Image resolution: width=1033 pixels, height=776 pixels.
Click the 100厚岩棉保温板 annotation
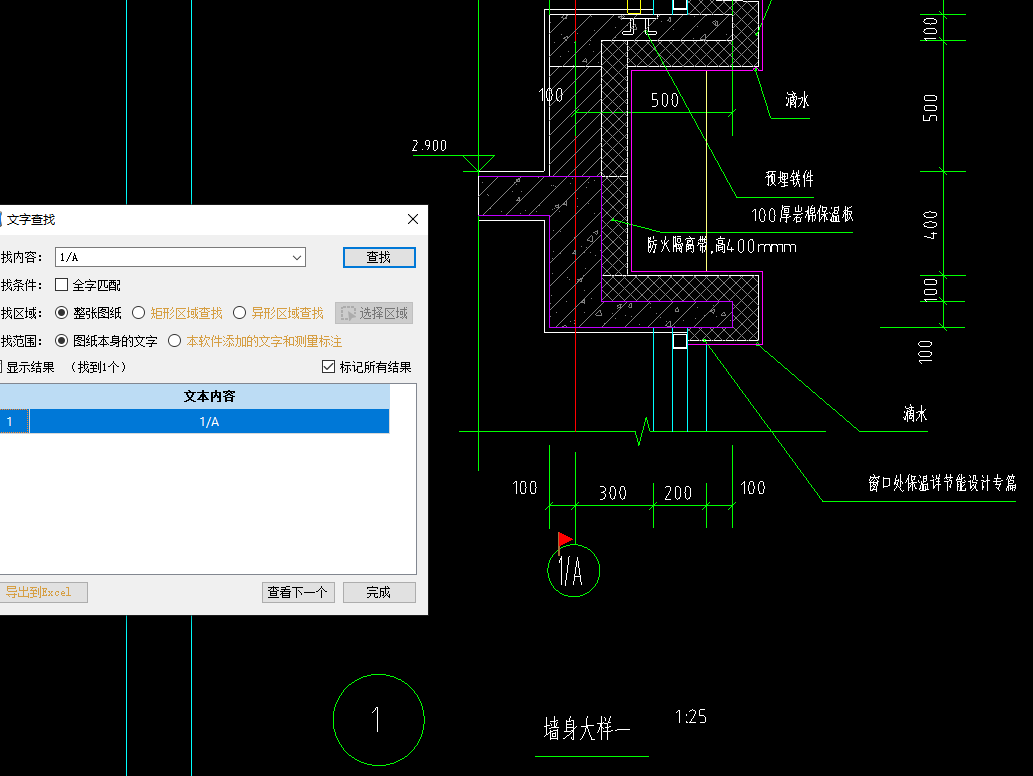802,215
